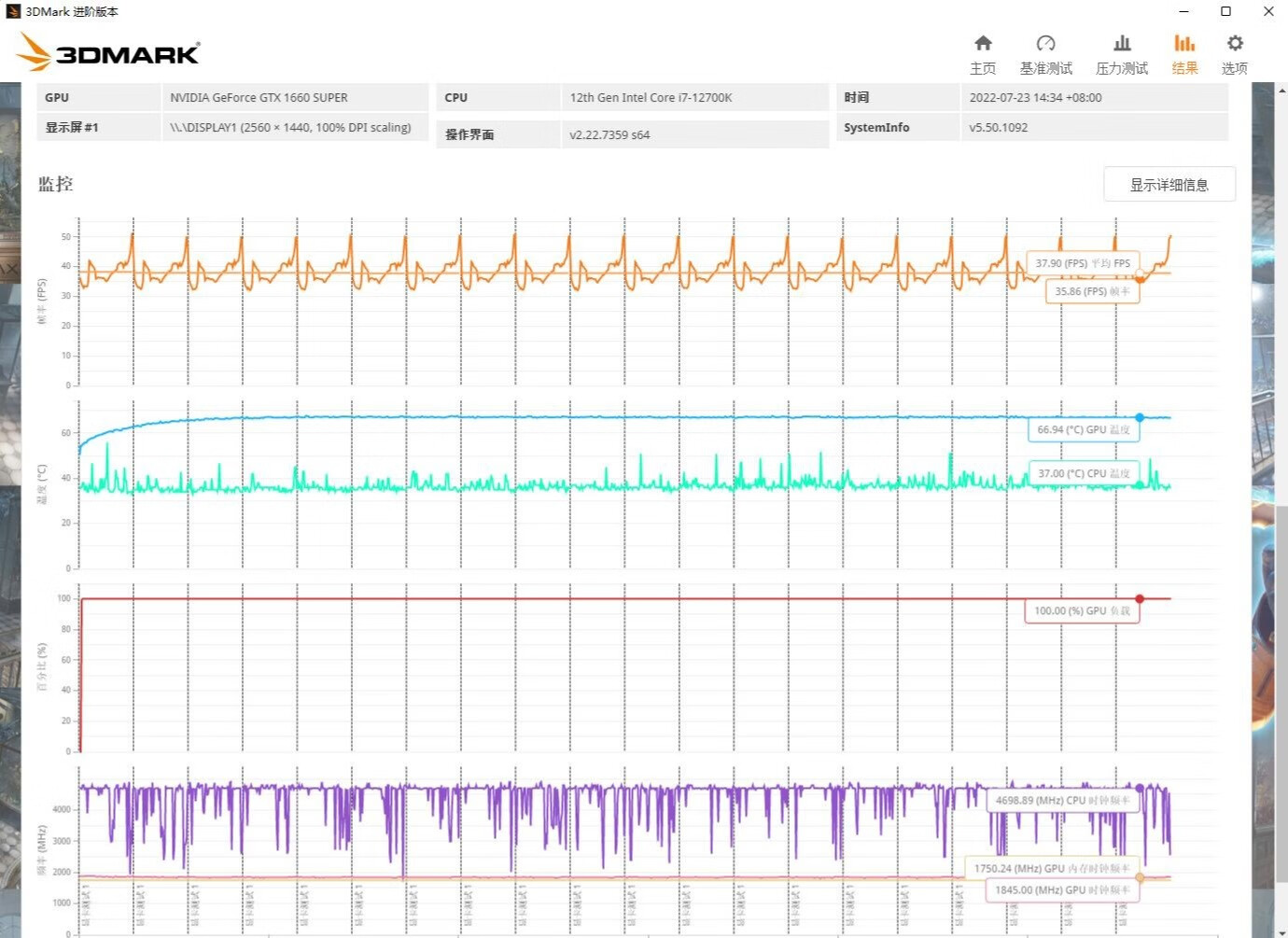The height and width of the screenshot is (938, 1288).
Task: Switch to the 基准测试 tab label
Action: point(1045,68)
